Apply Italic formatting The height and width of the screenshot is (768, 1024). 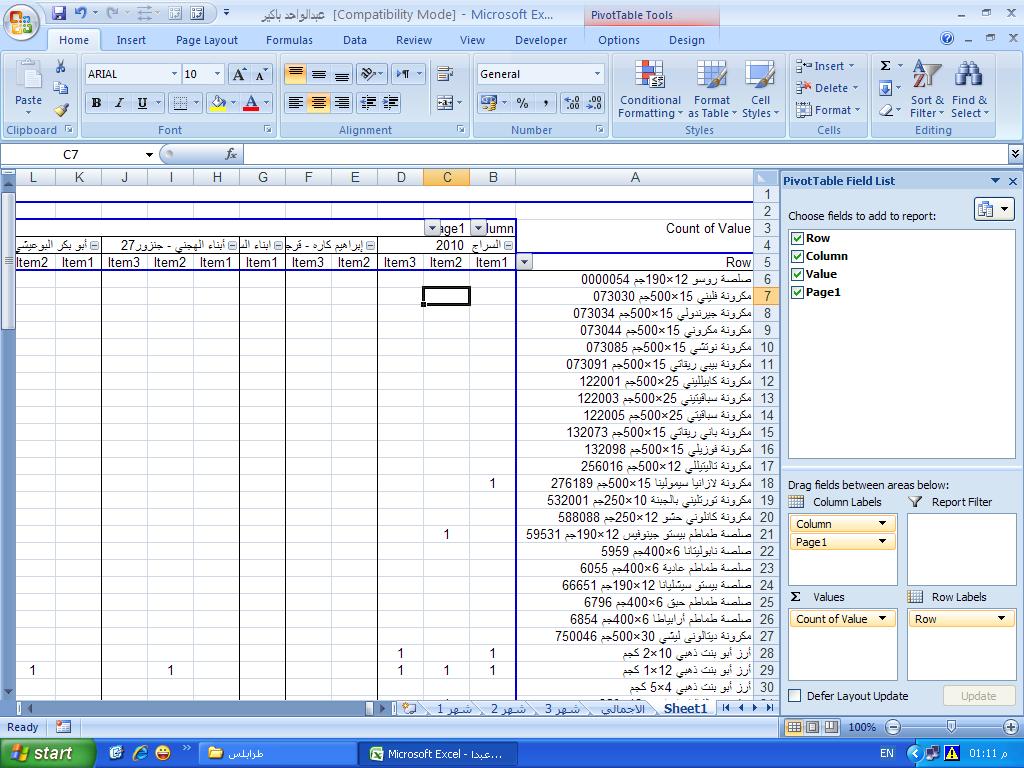[x=119, y=103]
